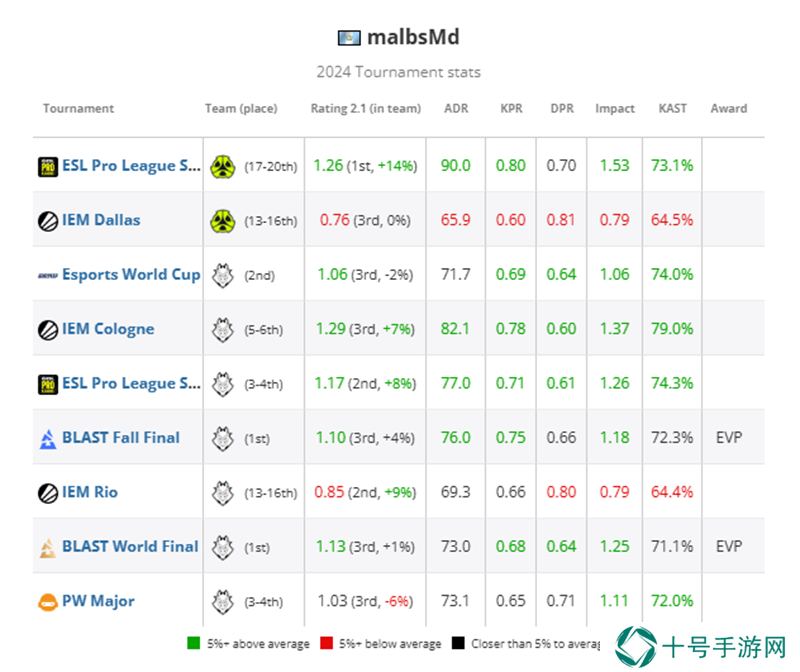The width and height of the screenshot is (800, 672).
Task: Click the IEM Cologne tournament logo icon
Action: click(x=48, y=330)
